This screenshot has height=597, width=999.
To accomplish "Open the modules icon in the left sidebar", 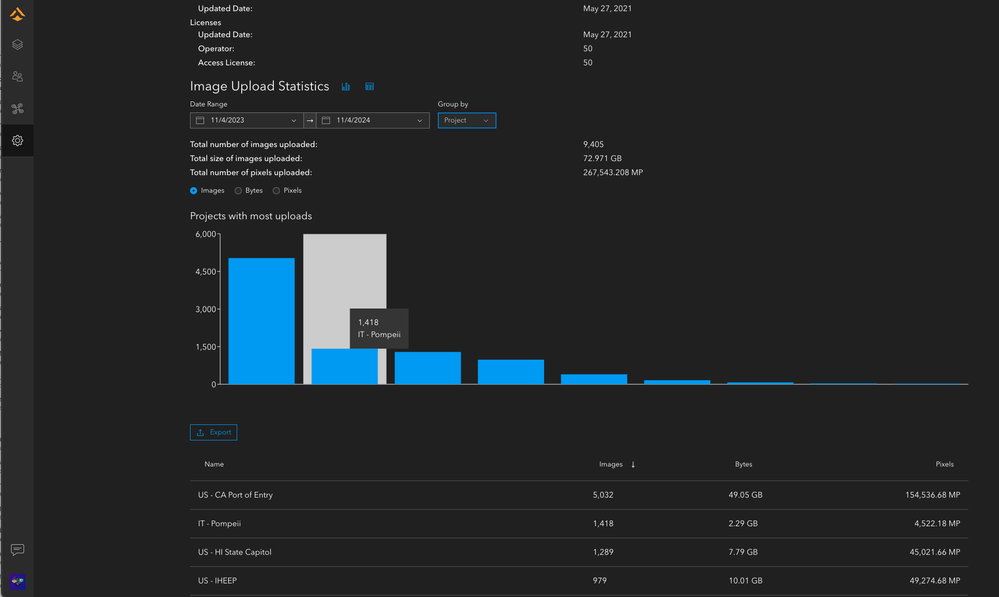I will [x=16, y=108].
